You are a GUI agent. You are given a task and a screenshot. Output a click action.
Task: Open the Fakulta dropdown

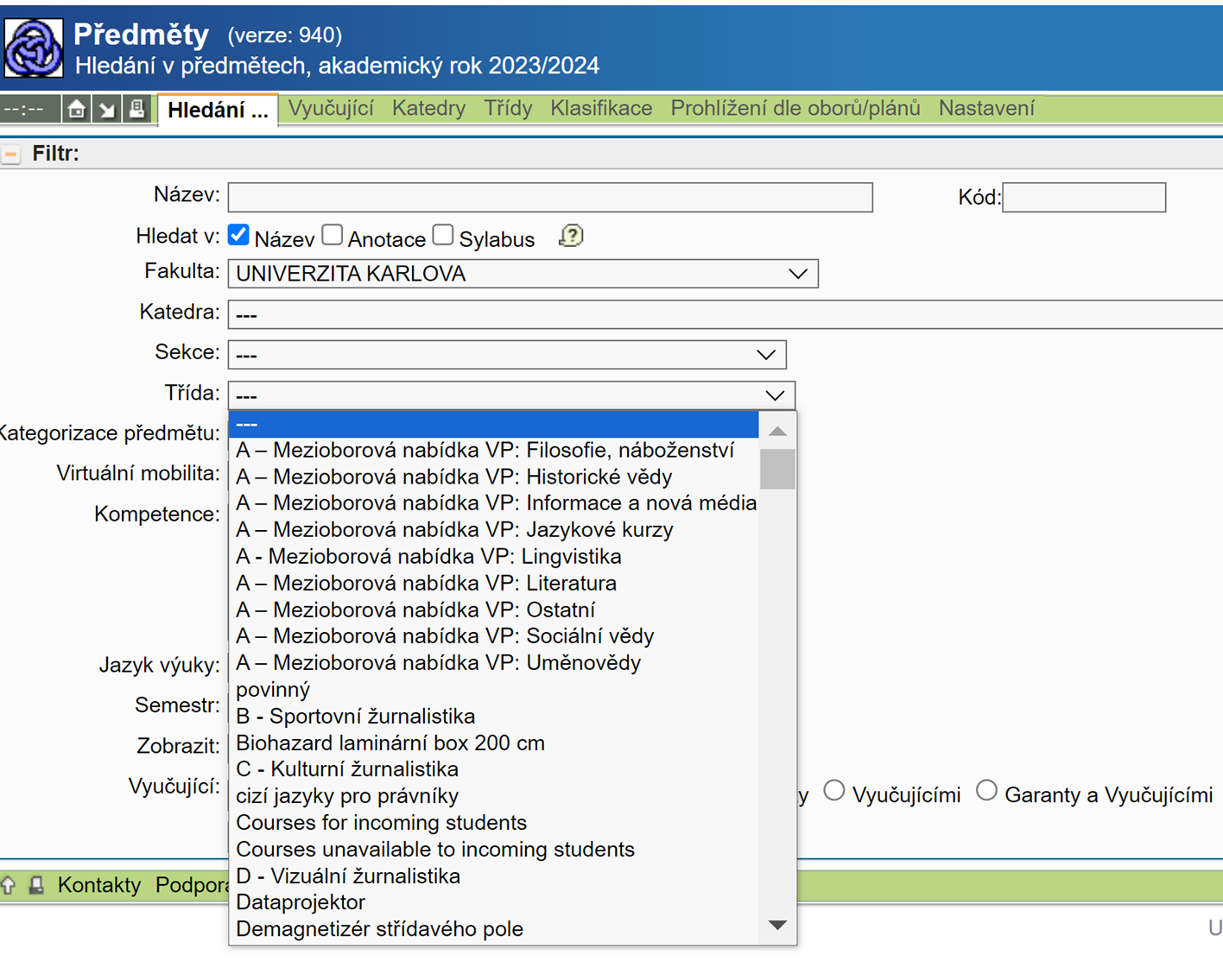(523, 274)
